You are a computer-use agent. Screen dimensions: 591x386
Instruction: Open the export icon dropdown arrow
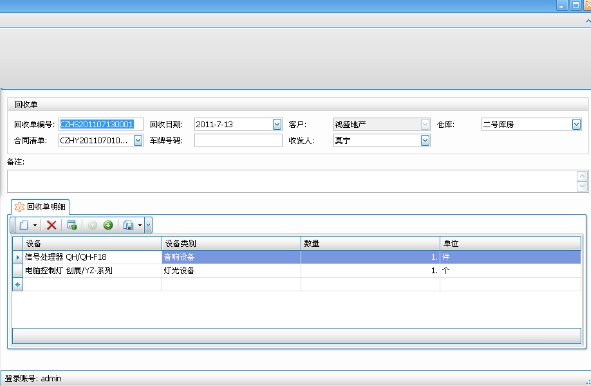pyautogui.click(x=139, y=225)
